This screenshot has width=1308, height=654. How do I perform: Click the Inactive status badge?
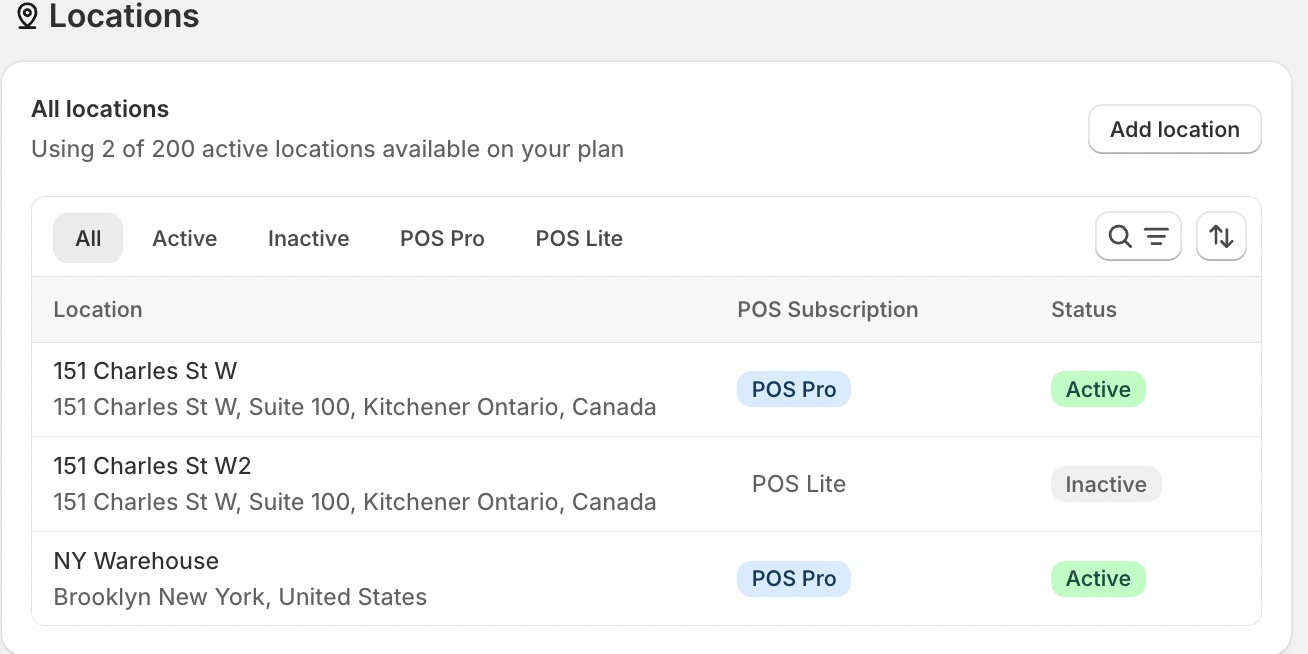point(1105,485)
